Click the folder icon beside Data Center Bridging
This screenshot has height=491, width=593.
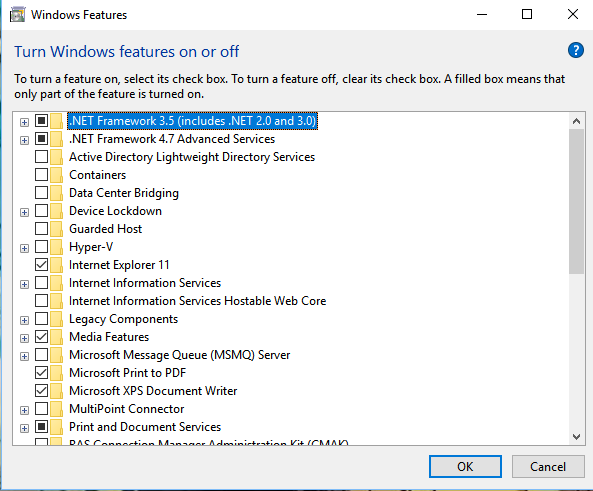click(x=56, y=193)
